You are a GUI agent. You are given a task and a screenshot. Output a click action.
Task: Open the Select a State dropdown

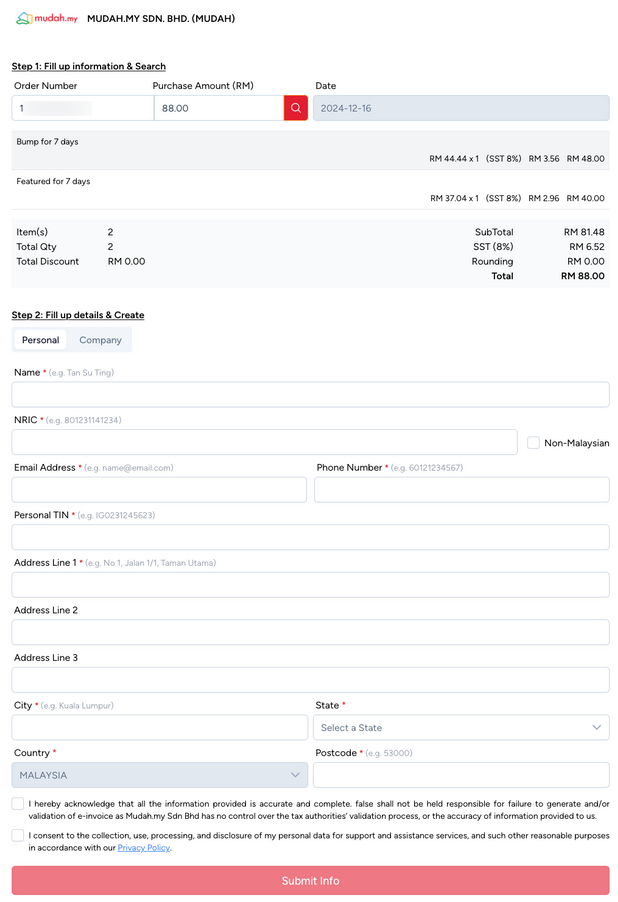coord(461,728)
